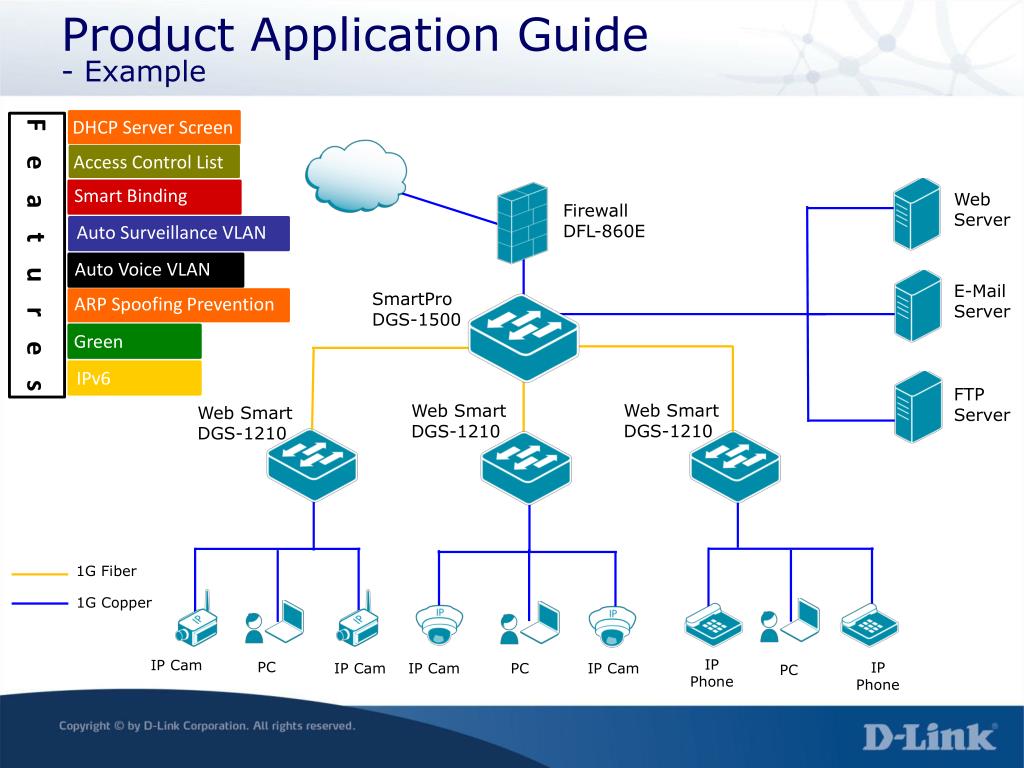1024x768 pixels.
Task: Click the Access Control List feature box
Action: click(x=153, y=161)
